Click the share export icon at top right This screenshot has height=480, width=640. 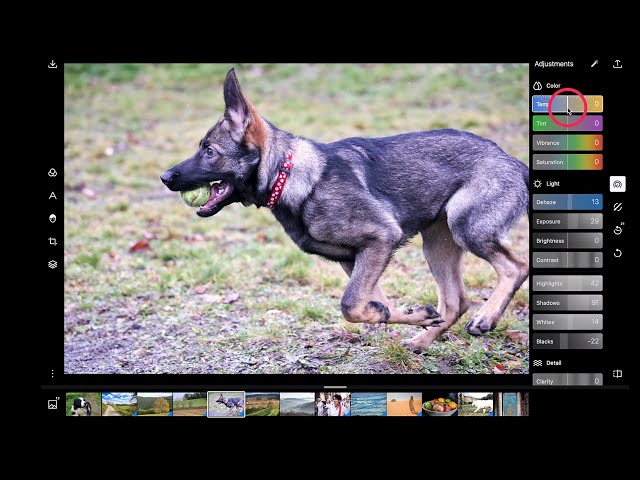(x=618, y=64)
